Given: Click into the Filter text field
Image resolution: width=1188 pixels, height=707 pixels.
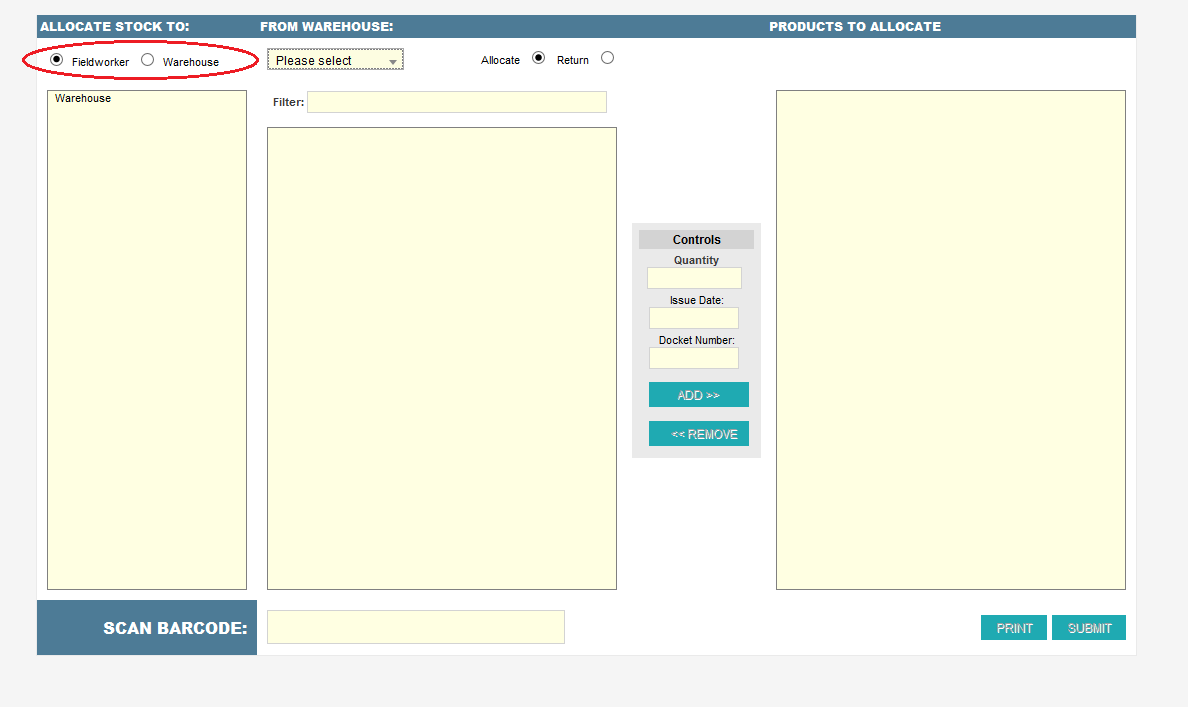Looking at the screenshot, I should (x=456, y=102).
